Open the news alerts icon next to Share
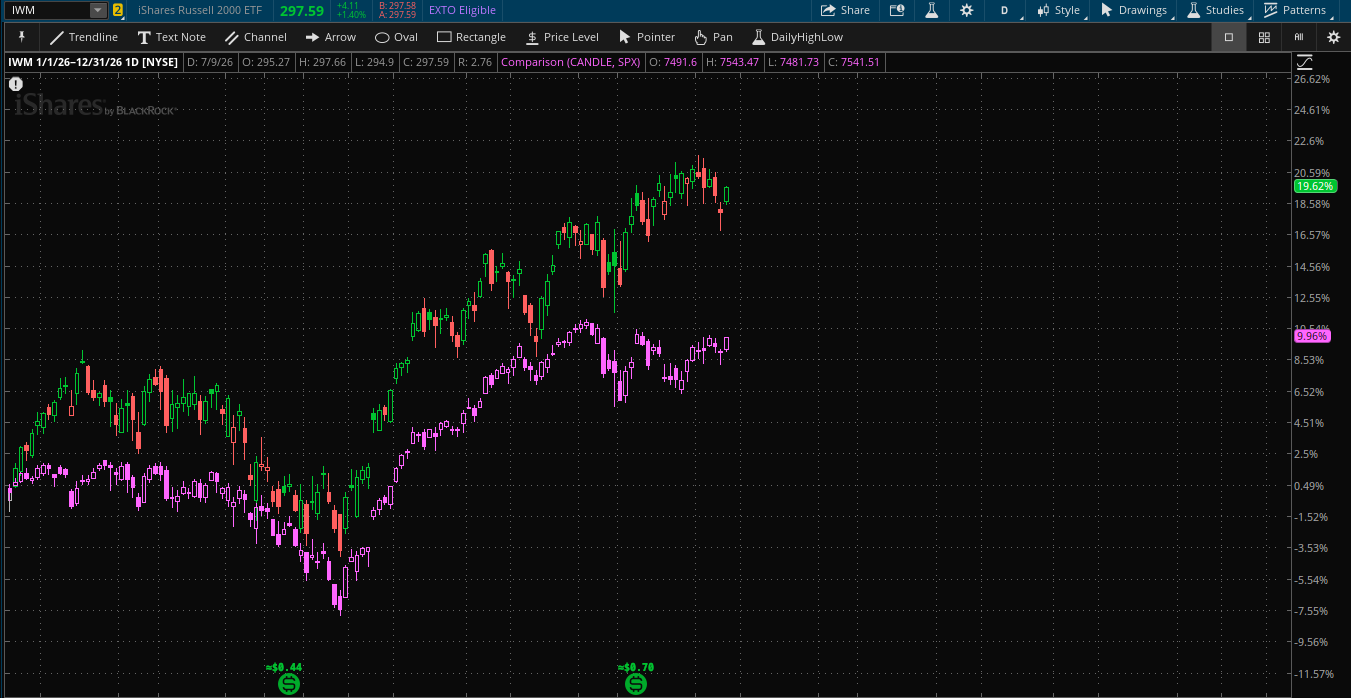The image size is (1351, 698). click(x=897, y=10)
